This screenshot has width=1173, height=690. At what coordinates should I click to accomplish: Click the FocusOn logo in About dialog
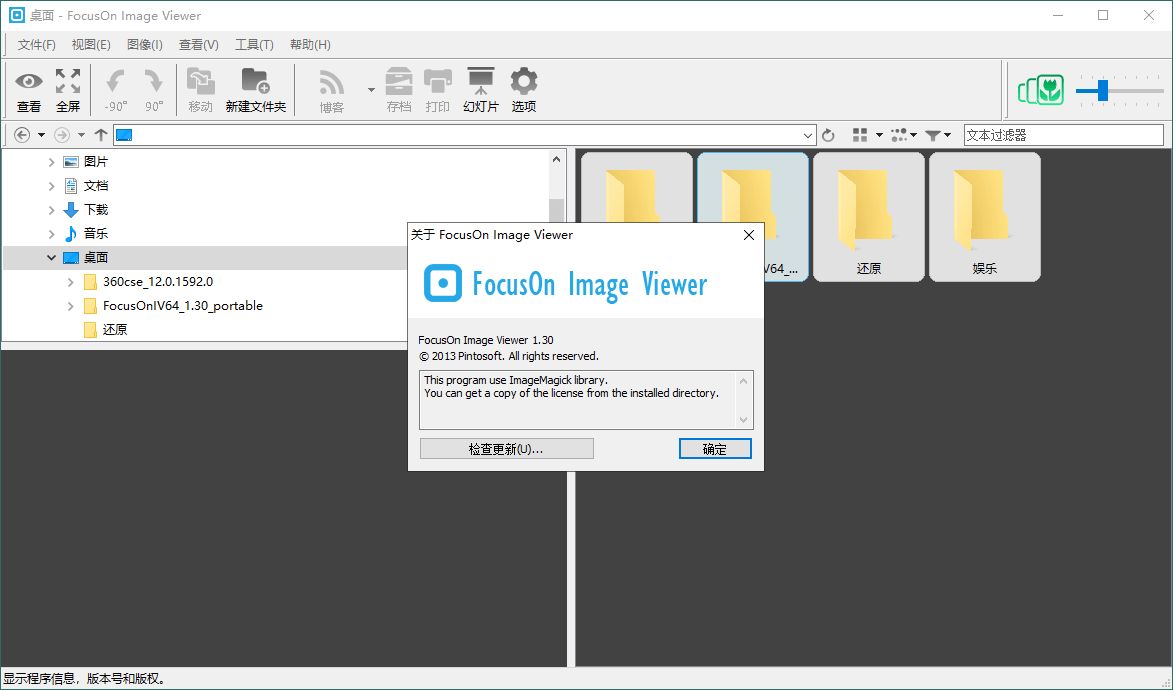(442, 284)
